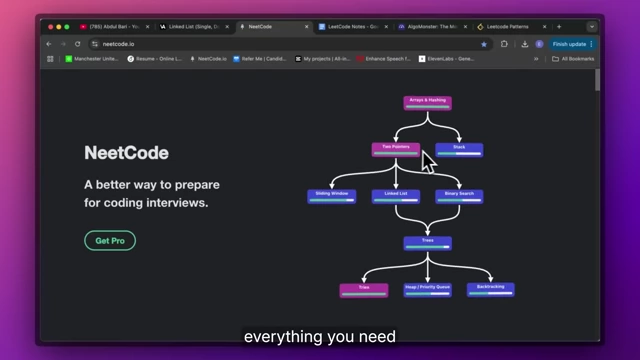The image size is (640, 360).
Task: Close the Abdul Bari YouTube tab
Action: (147, 27)
